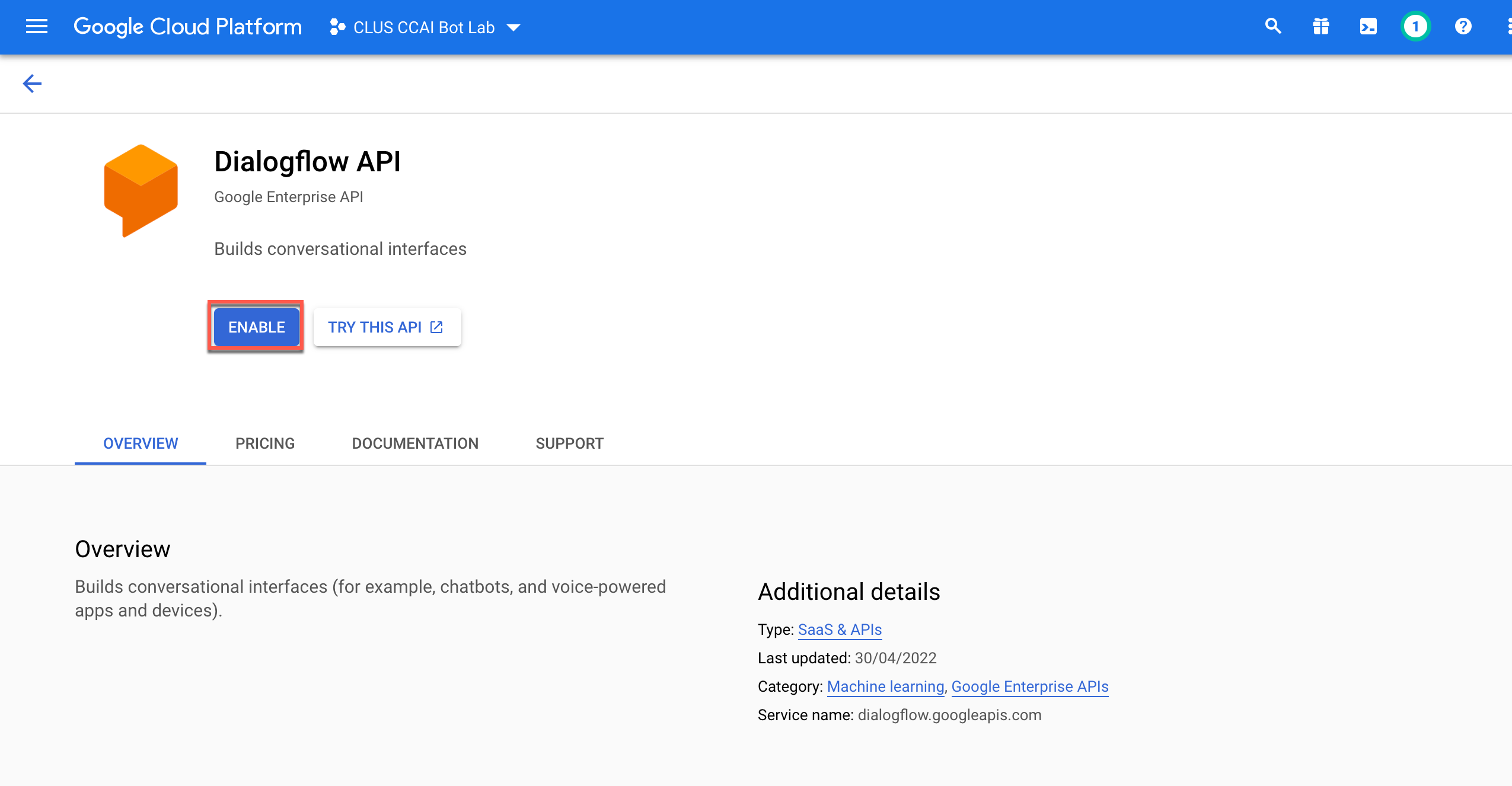Viewport: 1512px width, 786px height.
Task: Click the orange Dialogflow logo
Action: 141,190
